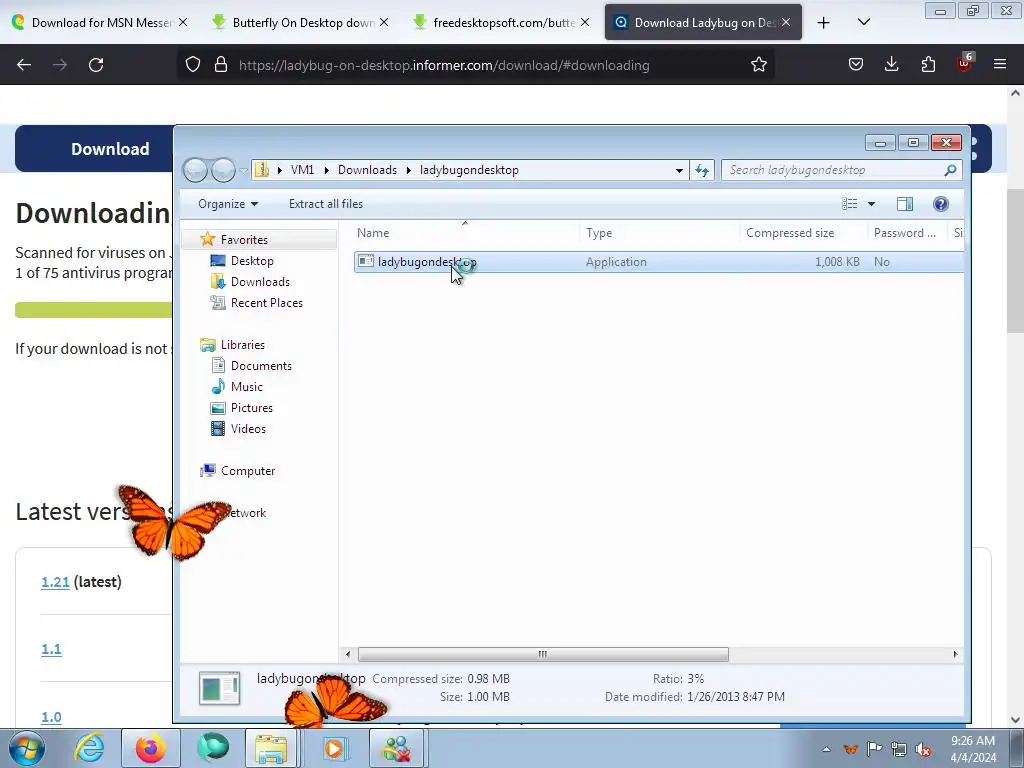Screen dimensions: 1024x768
Task: Open Firefox extensions puzzle icon
Action: coord(928,64)
